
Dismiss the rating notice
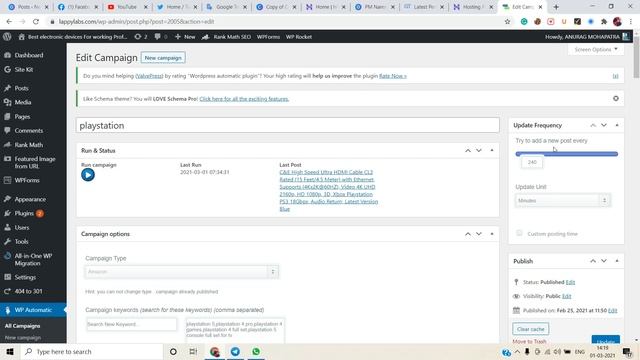616,76
